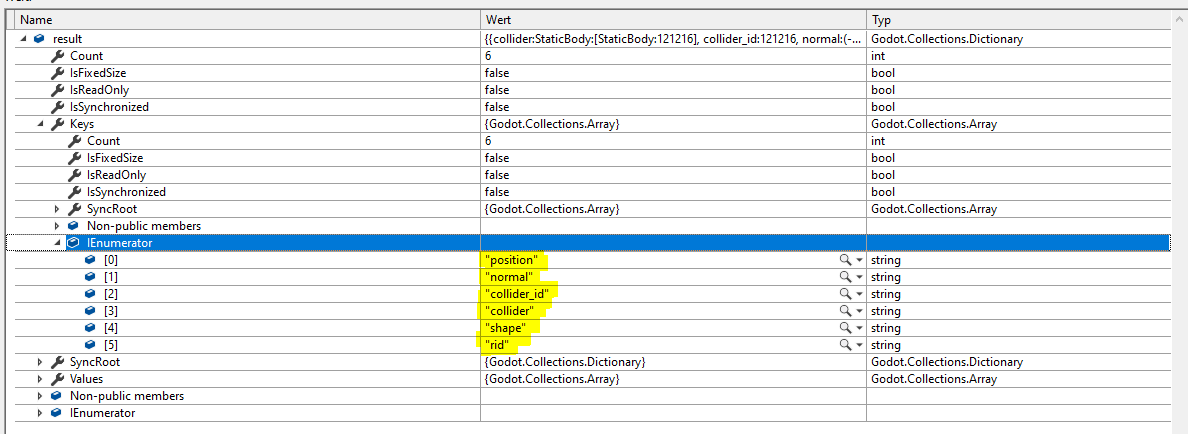Screen dimensions: 1188x434
Task: Click the cube icon beside [3]
Action: tap(90, 311)
